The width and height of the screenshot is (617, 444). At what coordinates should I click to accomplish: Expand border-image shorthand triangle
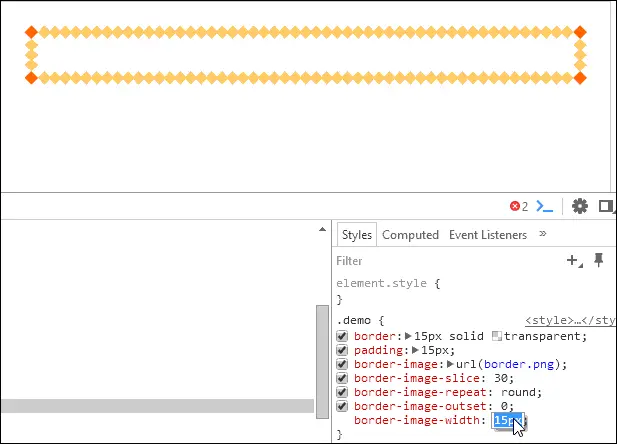(451, 364)
